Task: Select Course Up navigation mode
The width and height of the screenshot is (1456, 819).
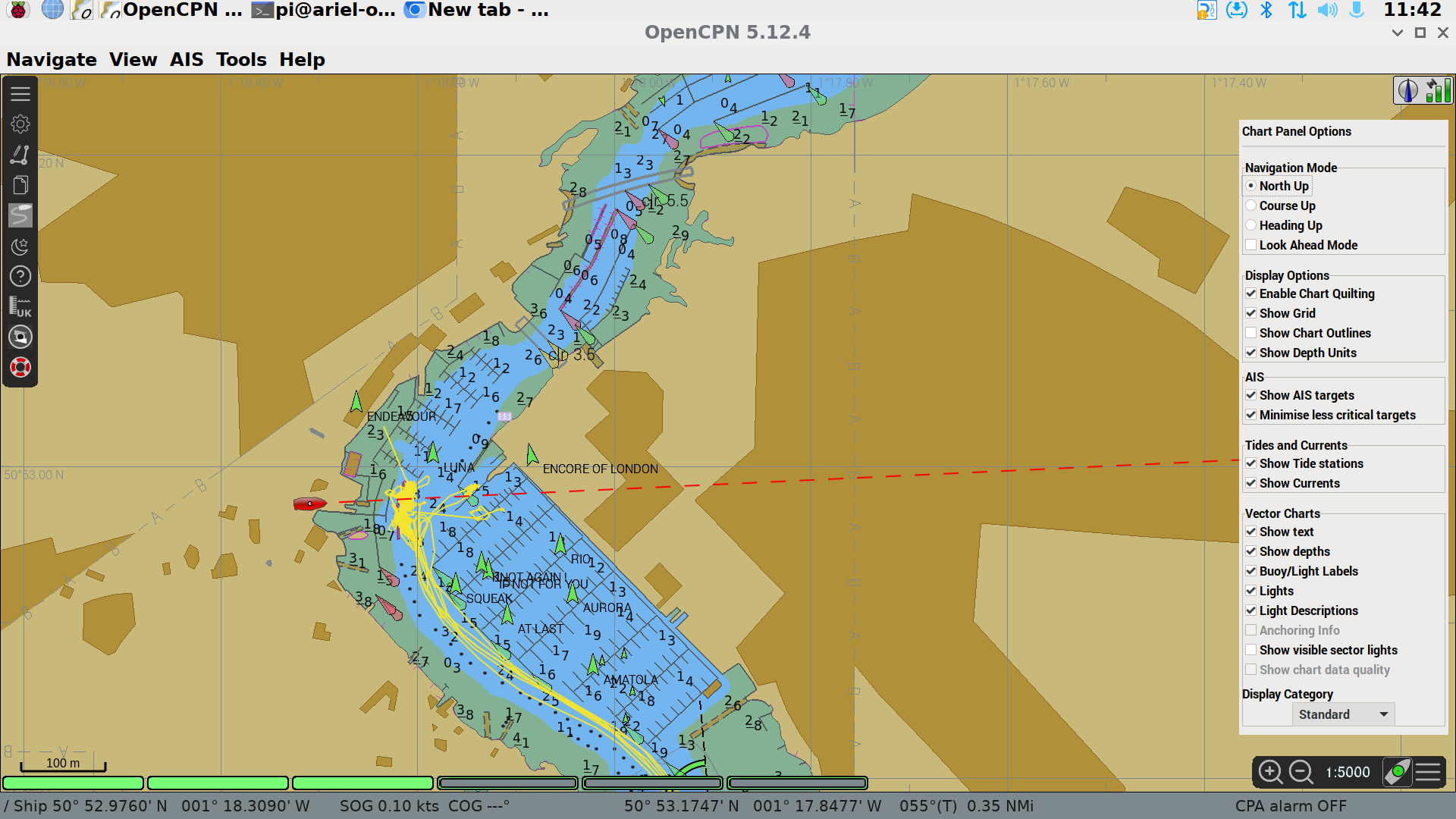Action: point(1251,206)
